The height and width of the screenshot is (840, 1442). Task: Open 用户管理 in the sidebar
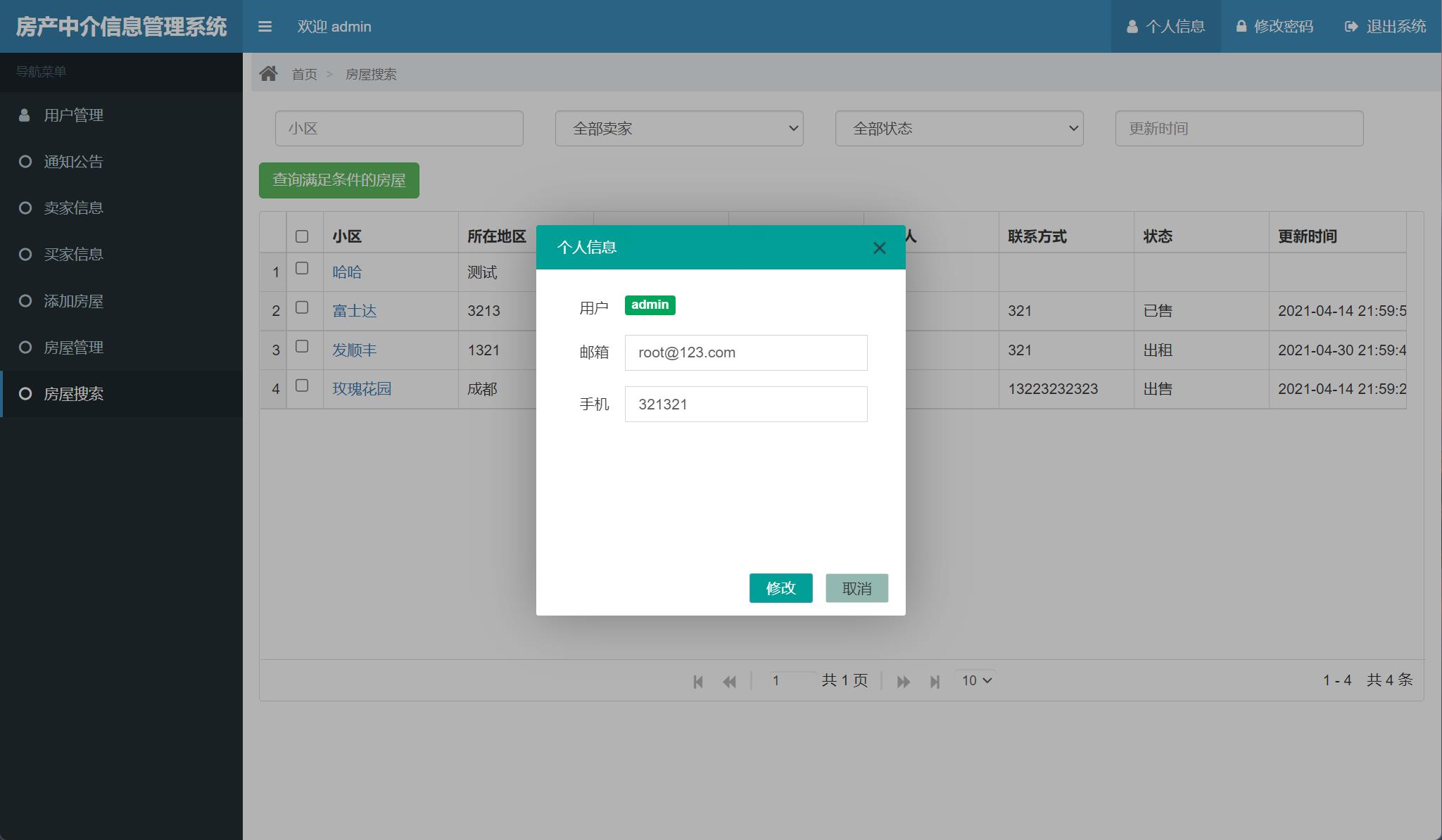click(73, 115)
